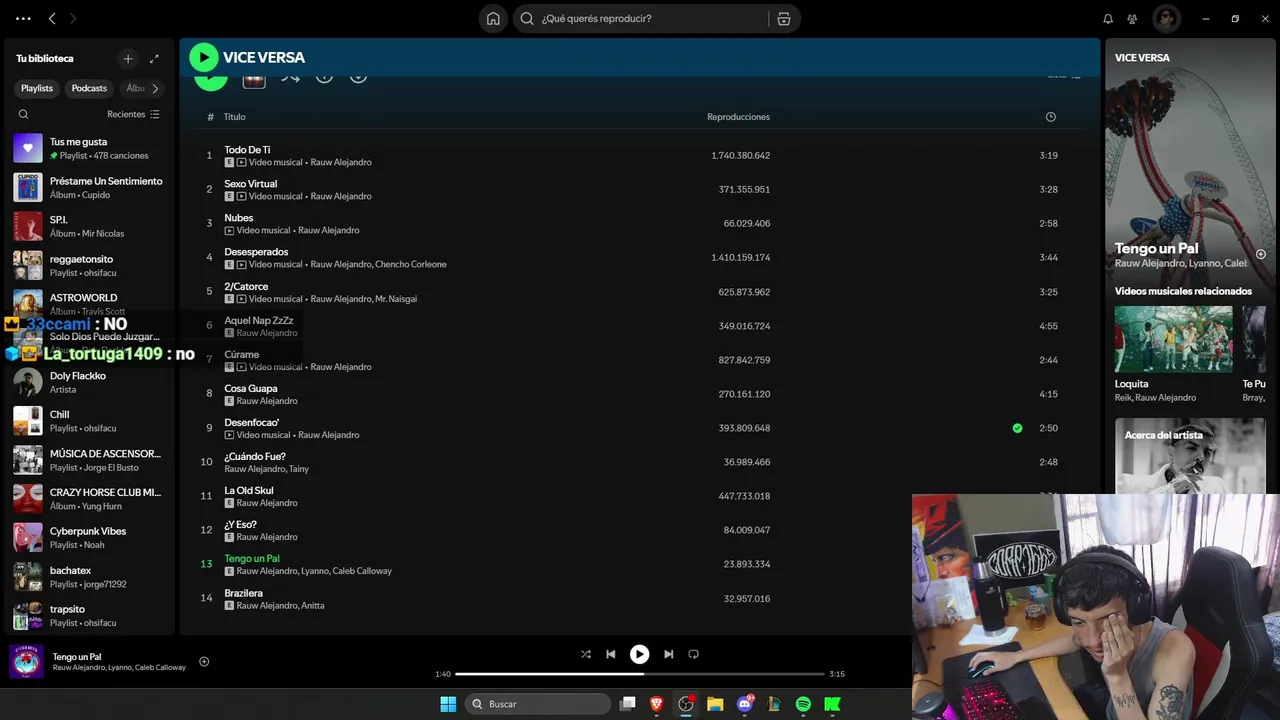
Task: Sort by the Título column header
Action: pyautogui.click(x=234, y=117)
